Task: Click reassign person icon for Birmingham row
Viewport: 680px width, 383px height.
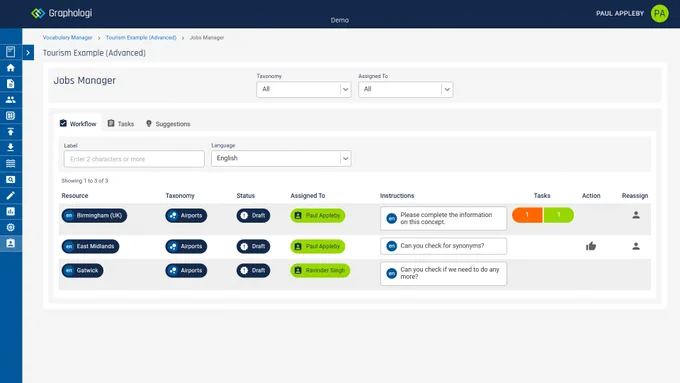Action: (x=636, y=215)
